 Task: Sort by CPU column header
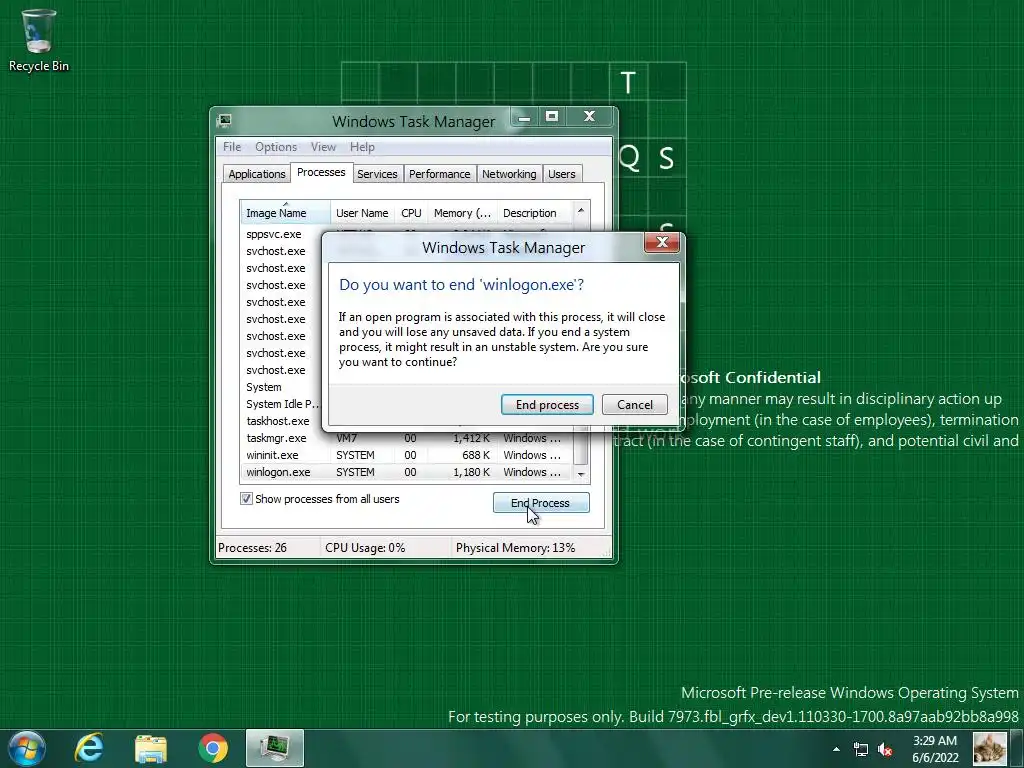click(x=411, y=213)
